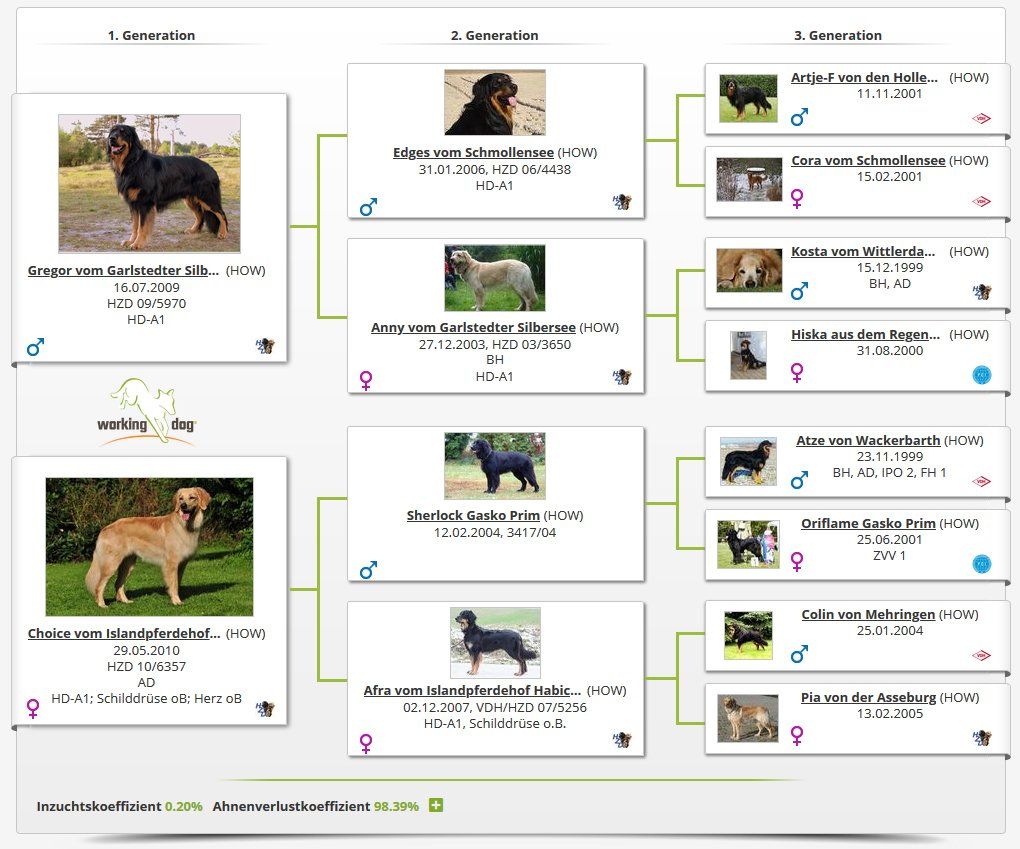Open Kosta vom Wittlerda... profile link

tap(863, 251)
